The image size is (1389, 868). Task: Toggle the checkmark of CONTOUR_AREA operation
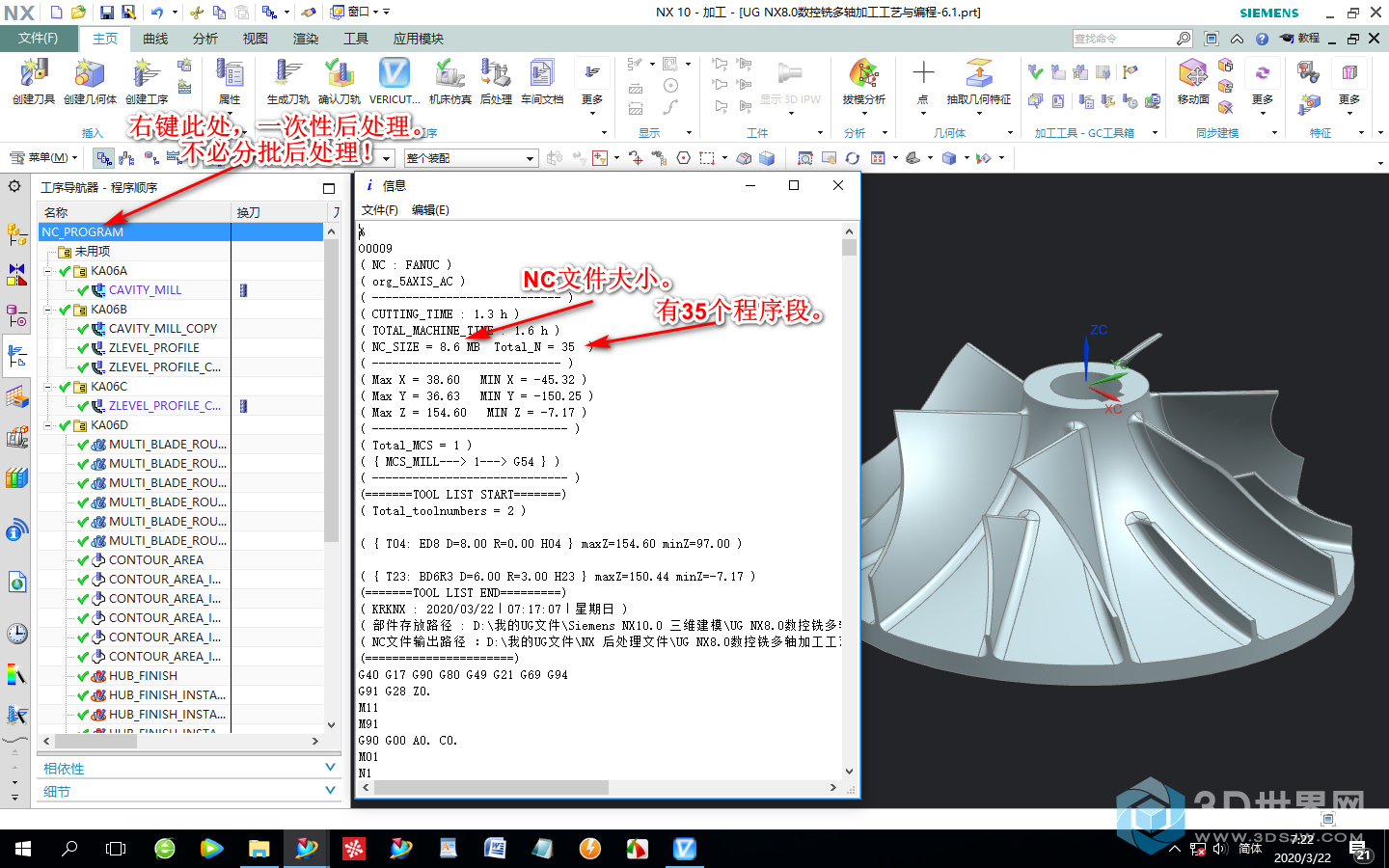pos(83,560)
